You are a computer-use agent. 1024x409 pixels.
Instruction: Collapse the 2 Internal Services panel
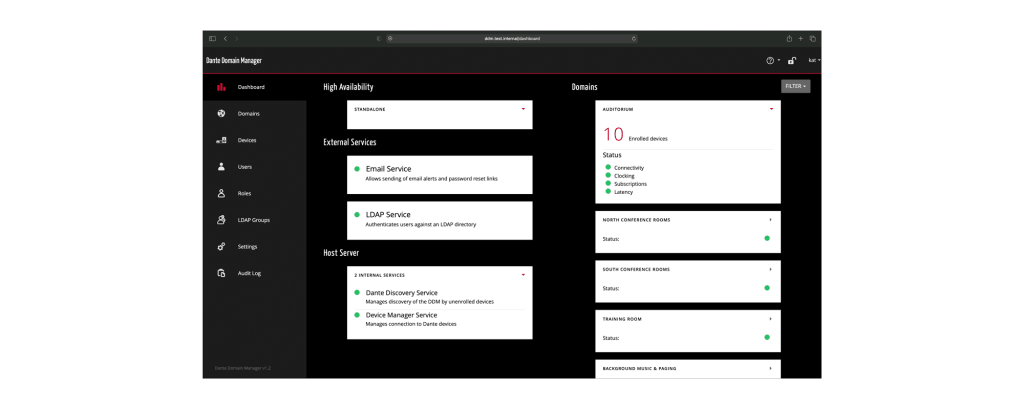point(523,274)
